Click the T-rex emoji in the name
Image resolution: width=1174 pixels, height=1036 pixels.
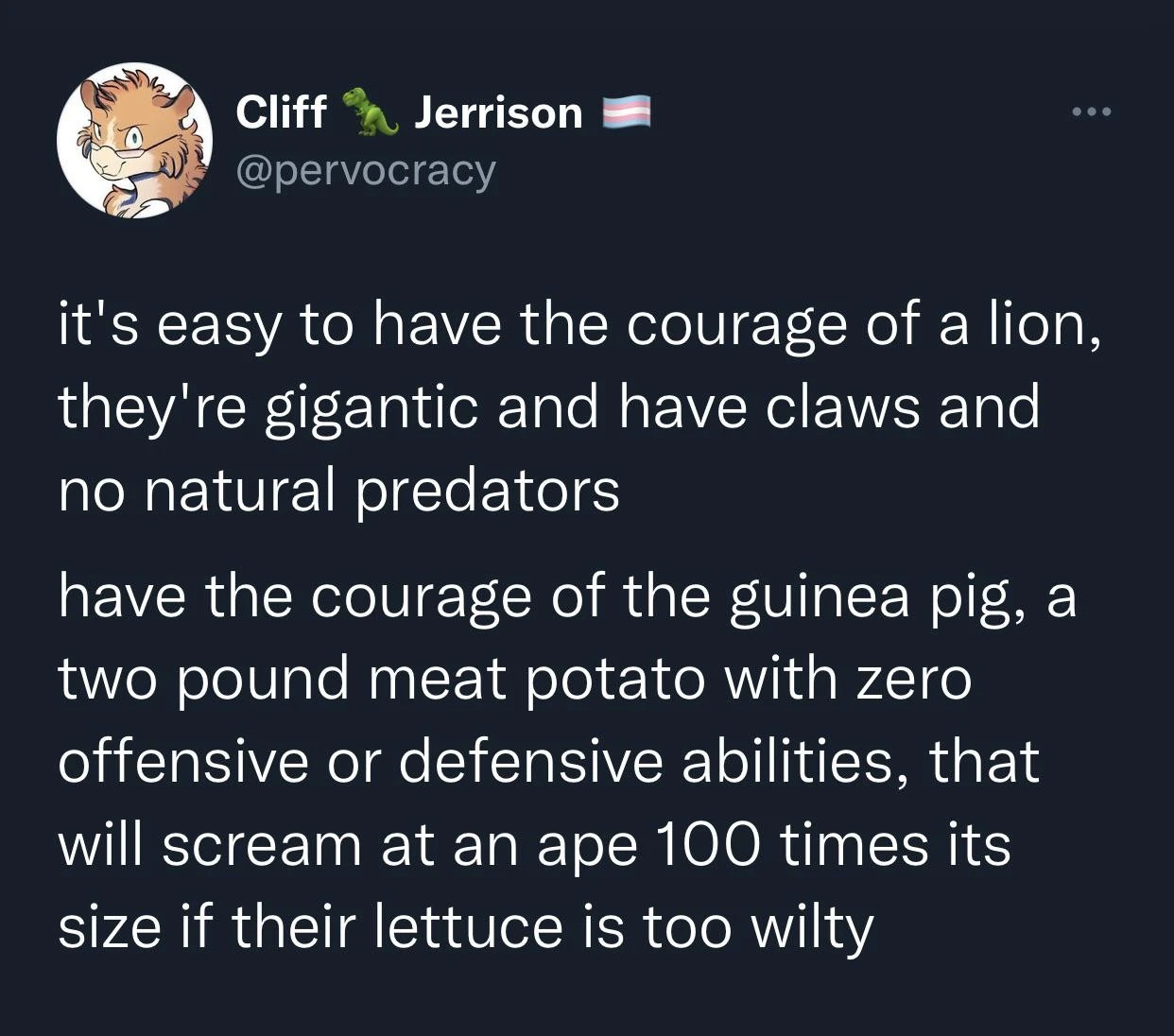coord(370,112)
